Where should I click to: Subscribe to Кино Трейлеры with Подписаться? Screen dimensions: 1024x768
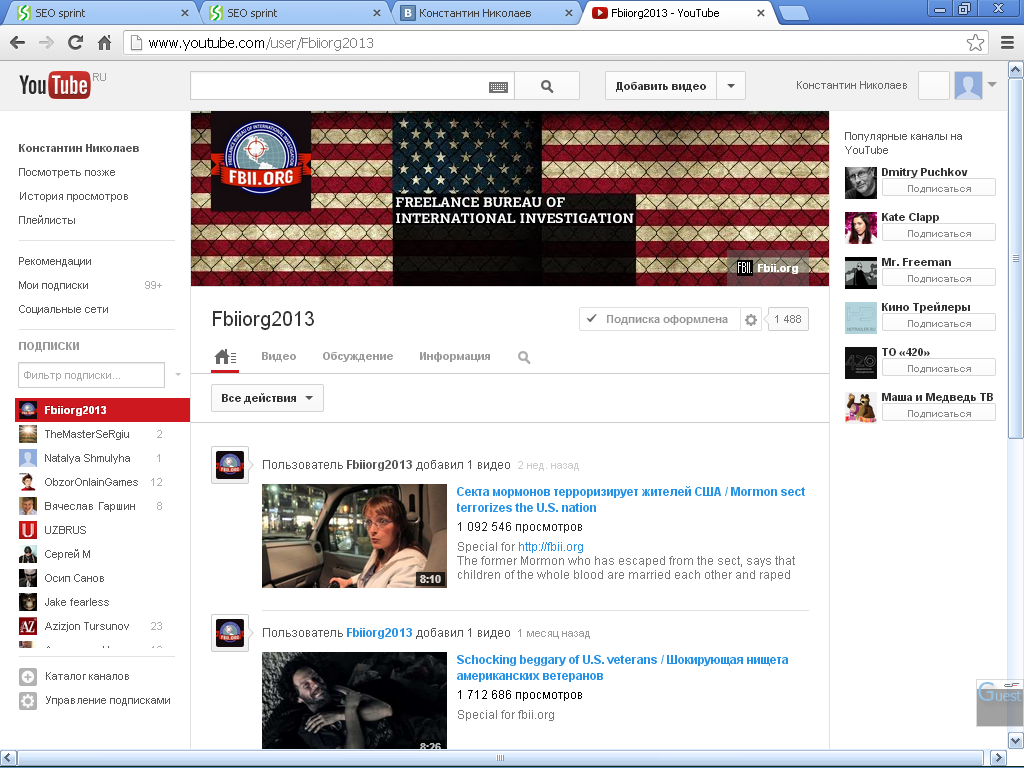[938, 324]
